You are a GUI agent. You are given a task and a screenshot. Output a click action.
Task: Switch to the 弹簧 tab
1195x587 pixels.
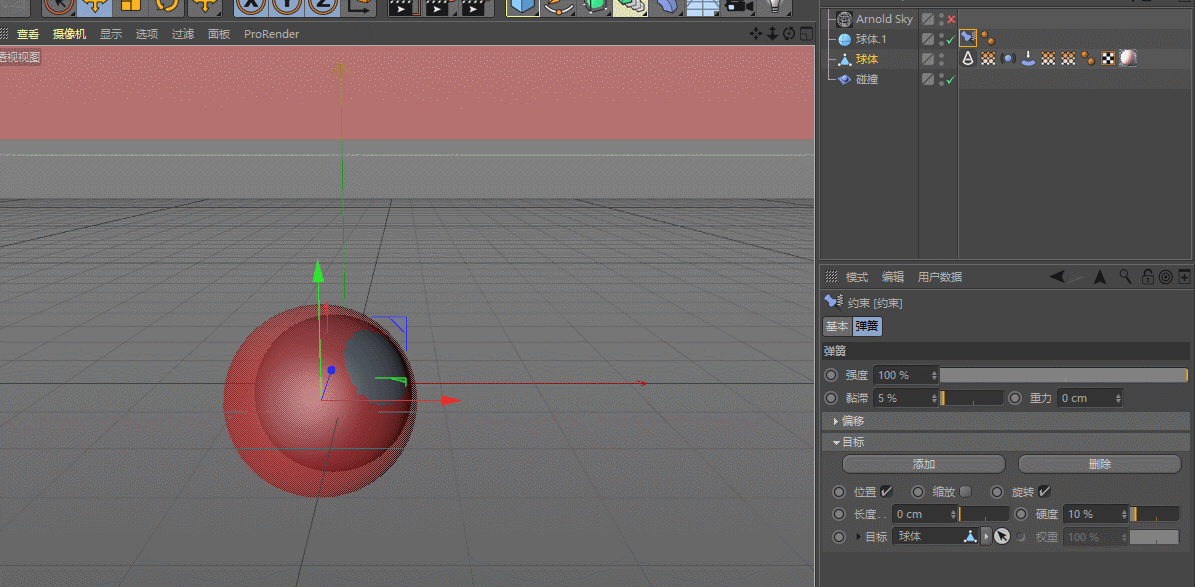tap(867, 326)
